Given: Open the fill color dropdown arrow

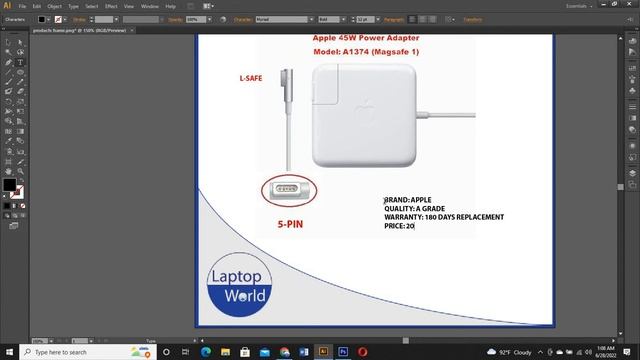Looking at the screenshot, I should [49, 19].
